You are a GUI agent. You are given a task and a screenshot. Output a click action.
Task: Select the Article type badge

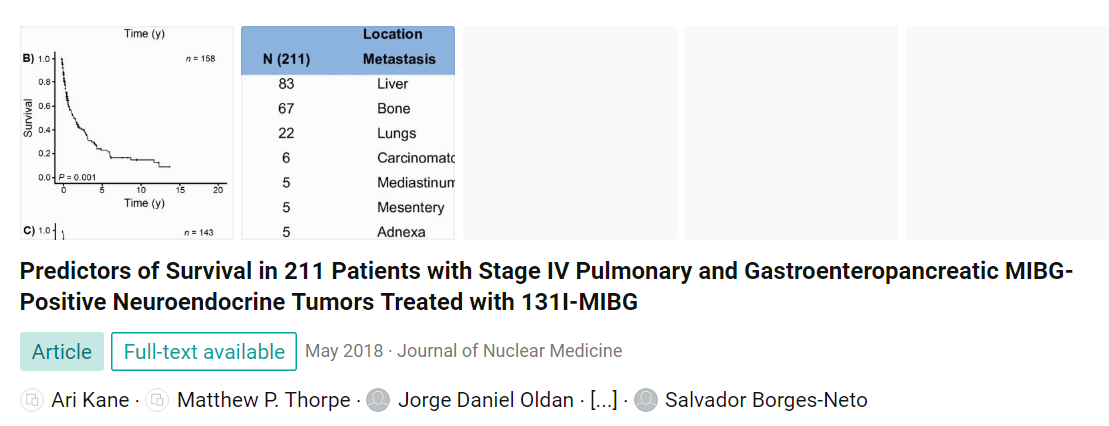(62, 352)
